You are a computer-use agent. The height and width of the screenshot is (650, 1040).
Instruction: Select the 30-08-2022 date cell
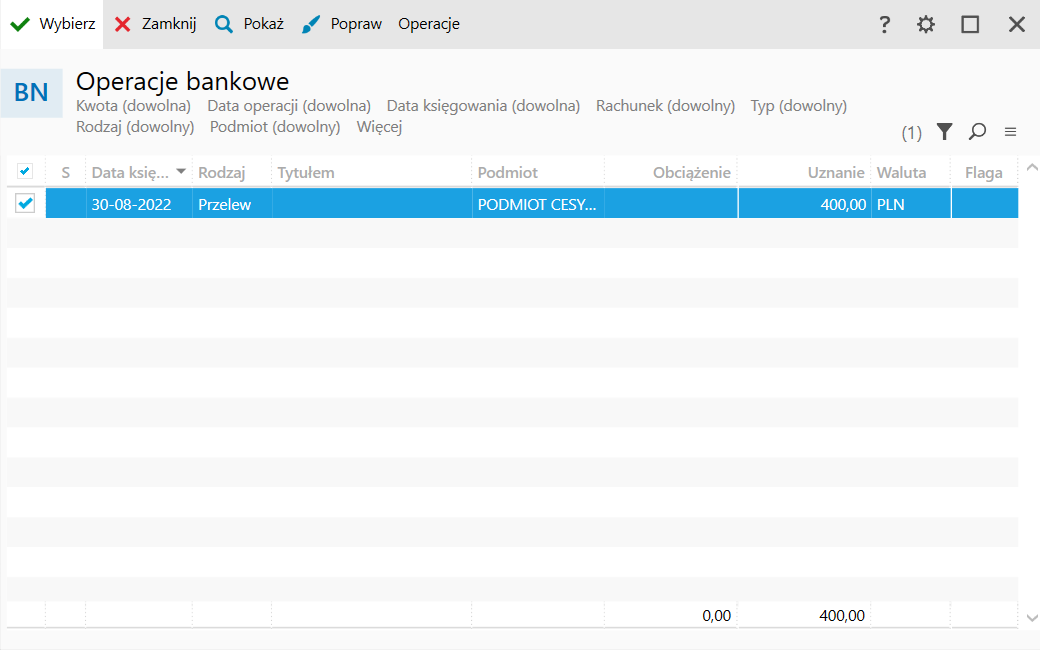coord(139,204)
